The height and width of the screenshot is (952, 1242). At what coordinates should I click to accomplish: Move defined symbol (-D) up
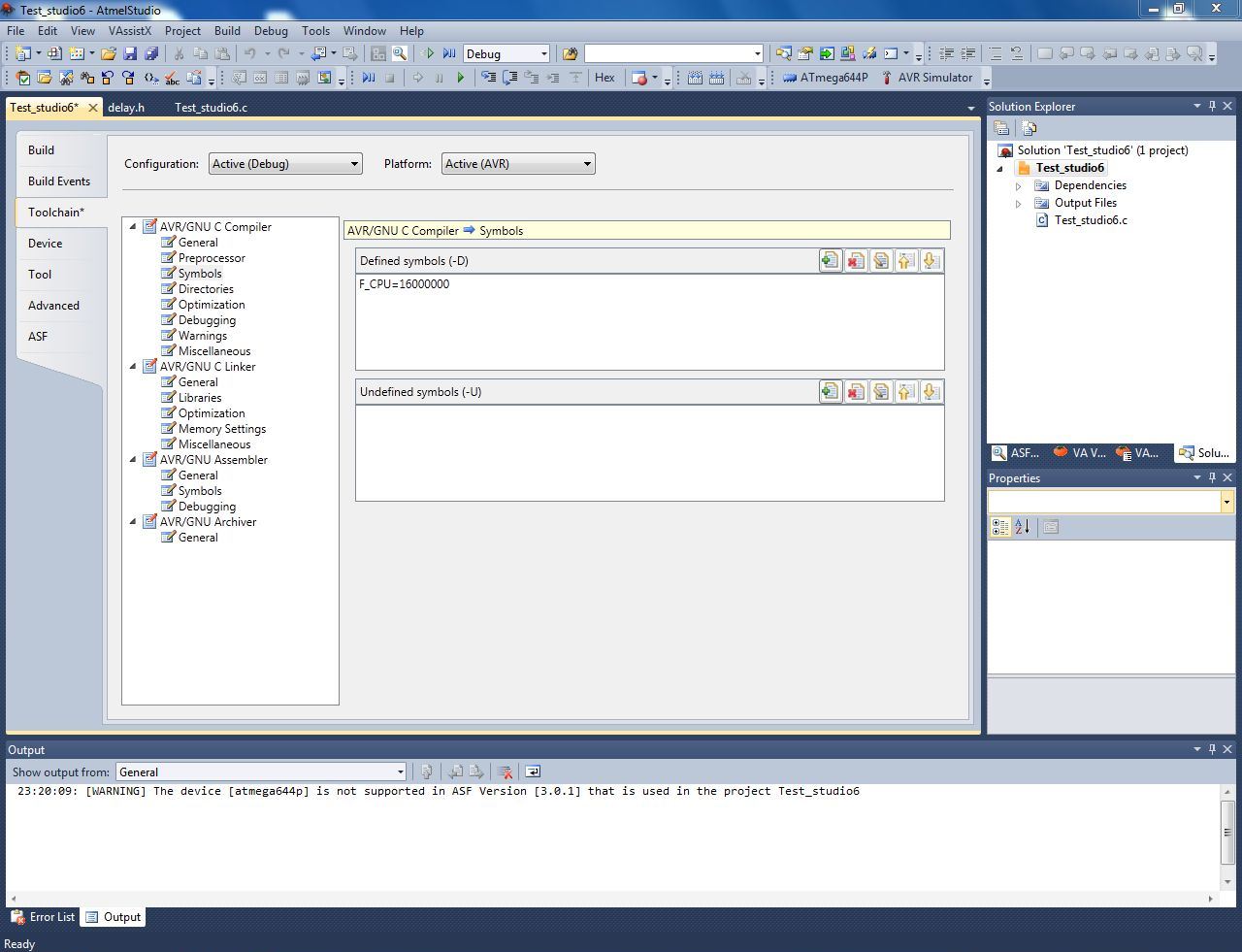point(905,260)
